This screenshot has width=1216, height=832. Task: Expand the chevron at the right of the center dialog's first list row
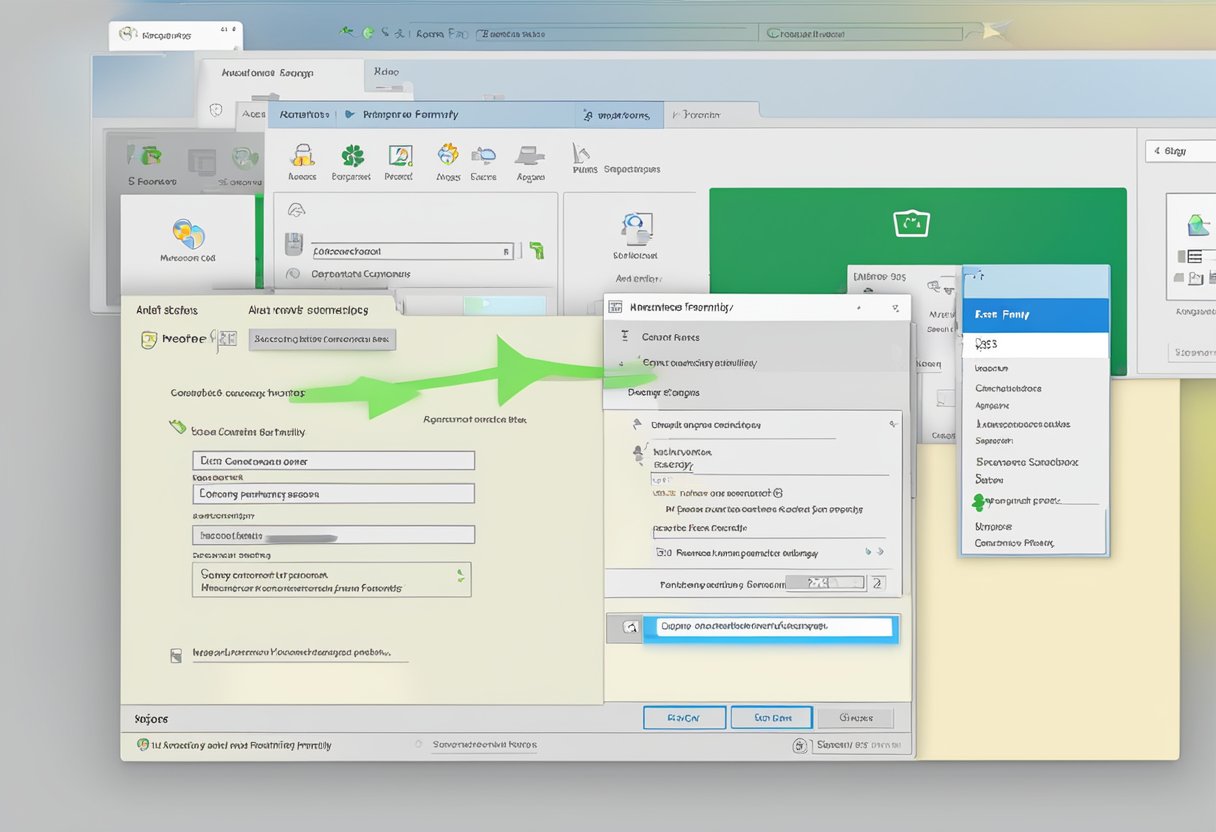[x=892, y=425]
